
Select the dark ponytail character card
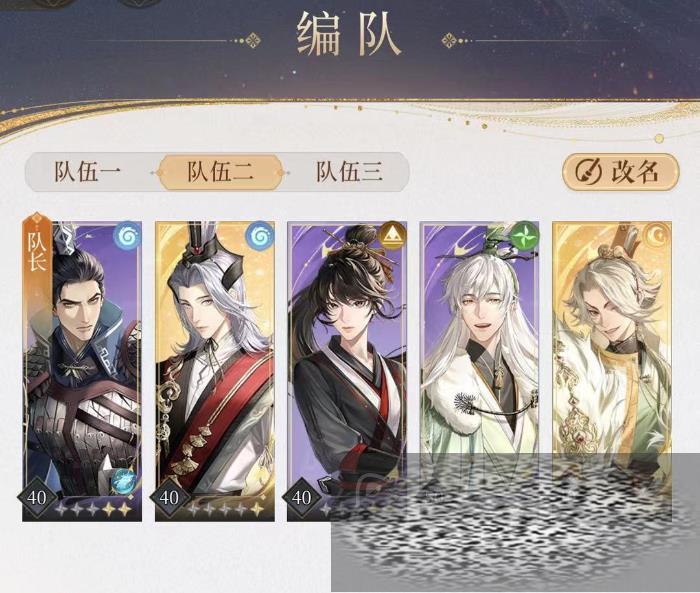(347, 371)
